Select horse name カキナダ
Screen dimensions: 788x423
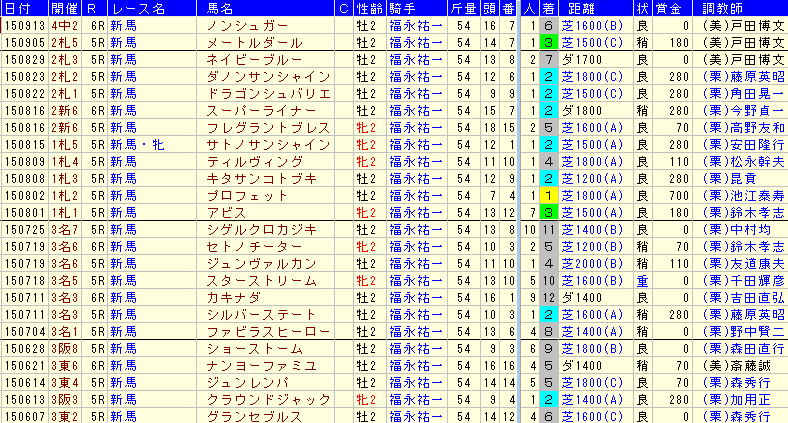233,298
